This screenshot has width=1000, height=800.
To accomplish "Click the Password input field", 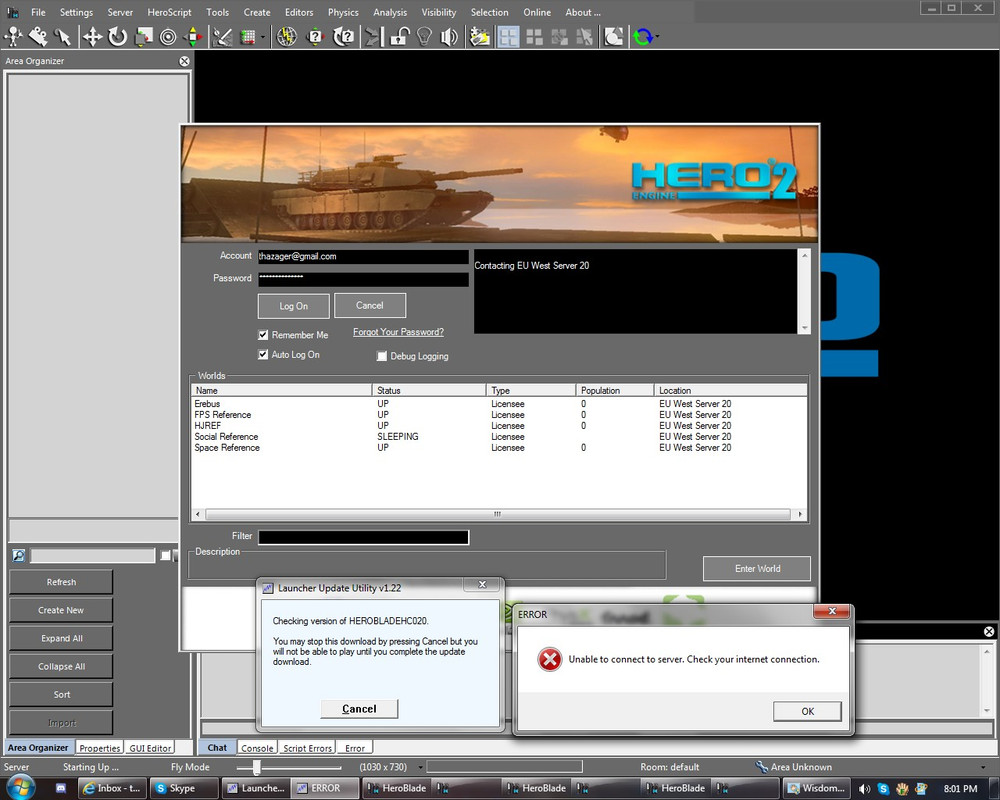I will point(363,279).
